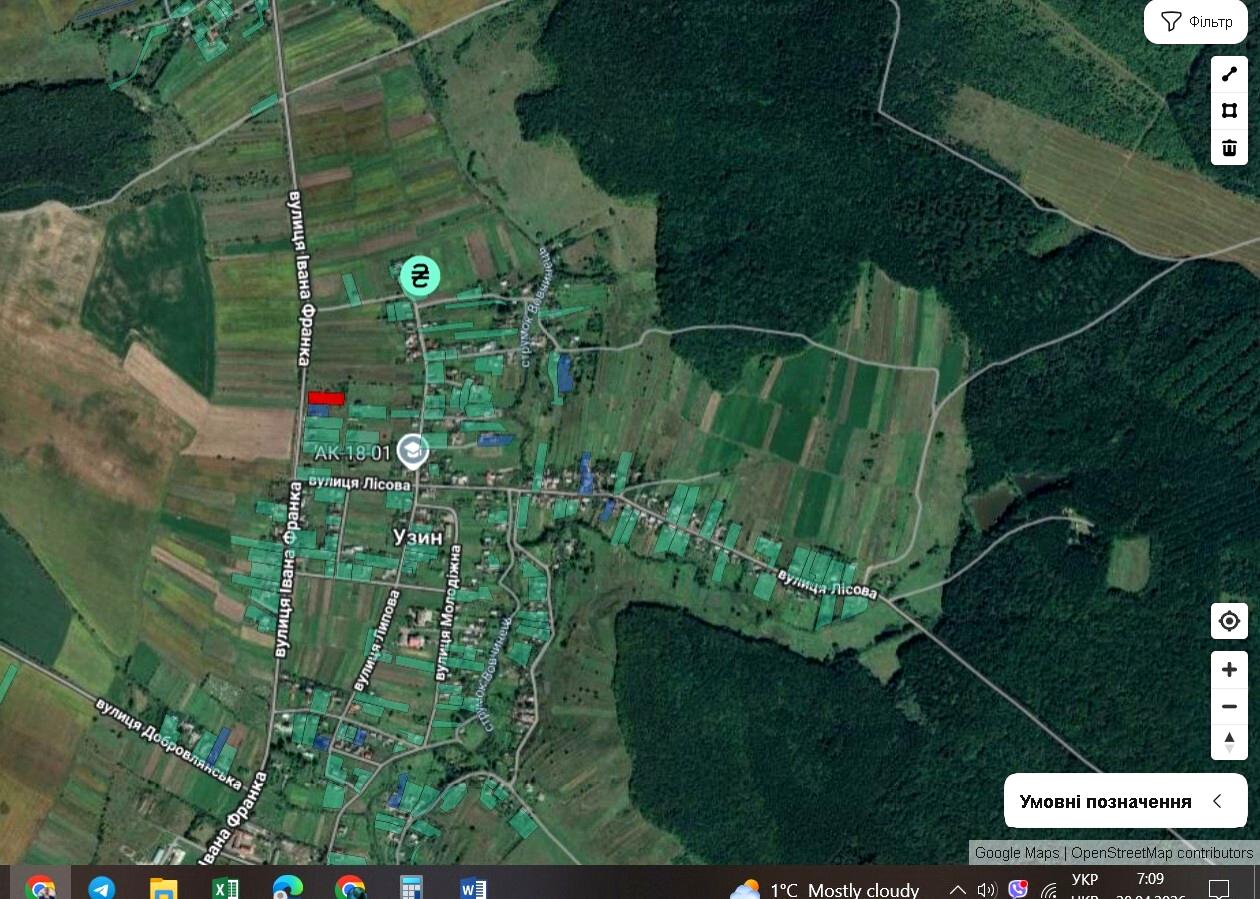Image resolution: width=1260 pixels, height=899 pixels.
Task: Open the Wi-Fi network status icon
Action: click(x=1049, y=889)
